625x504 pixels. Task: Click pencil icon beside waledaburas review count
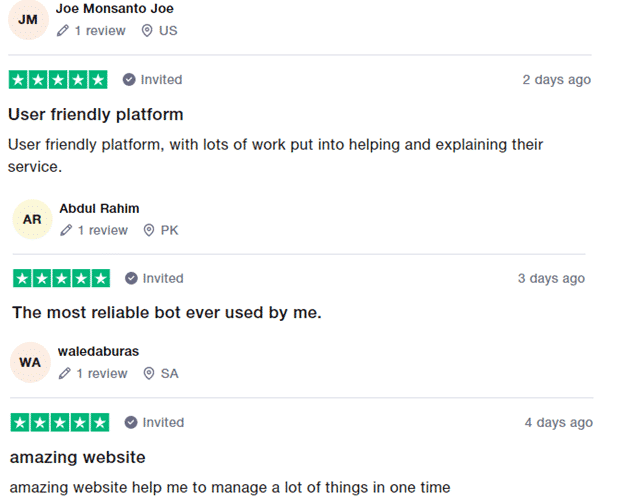65,374
